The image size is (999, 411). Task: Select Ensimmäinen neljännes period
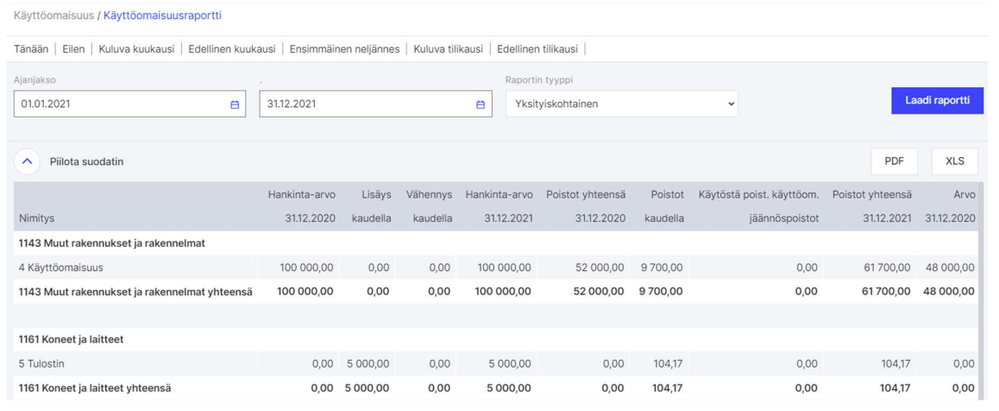345,48
